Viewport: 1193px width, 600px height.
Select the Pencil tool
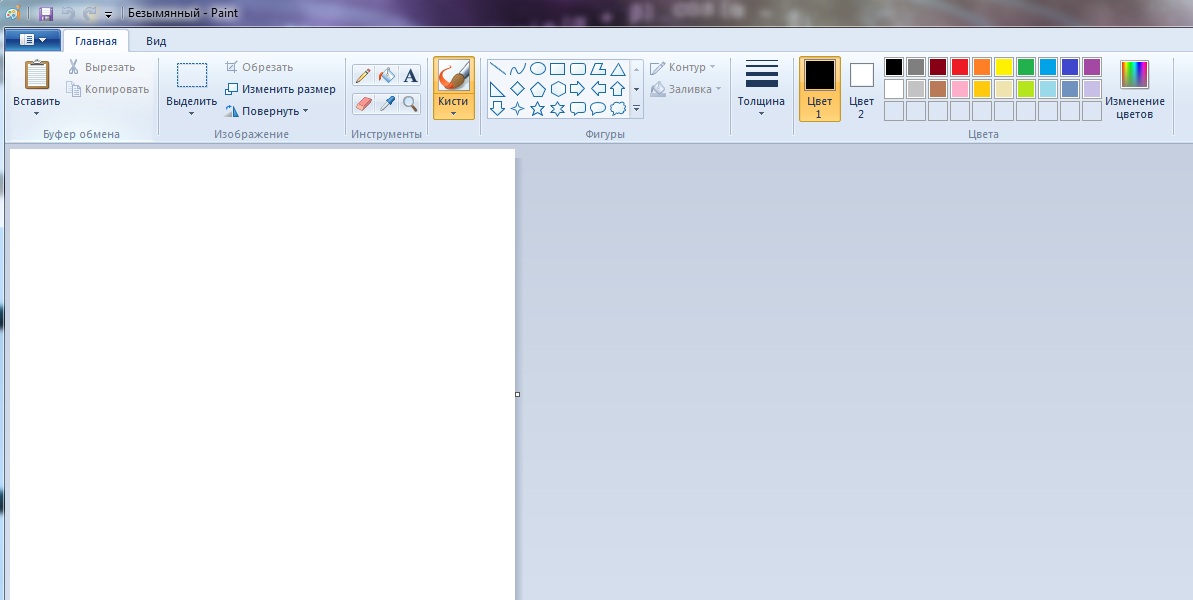click(x=363, y=76)
